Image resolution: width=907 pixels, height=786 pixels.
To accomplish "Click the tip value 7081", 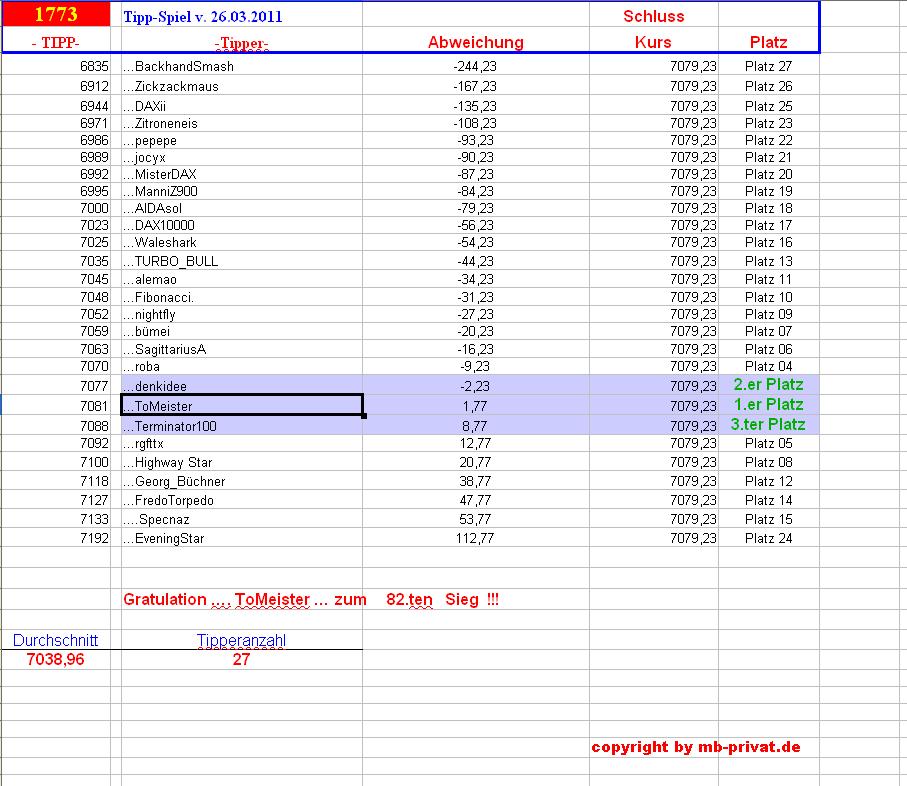I will tap(94, 406).
